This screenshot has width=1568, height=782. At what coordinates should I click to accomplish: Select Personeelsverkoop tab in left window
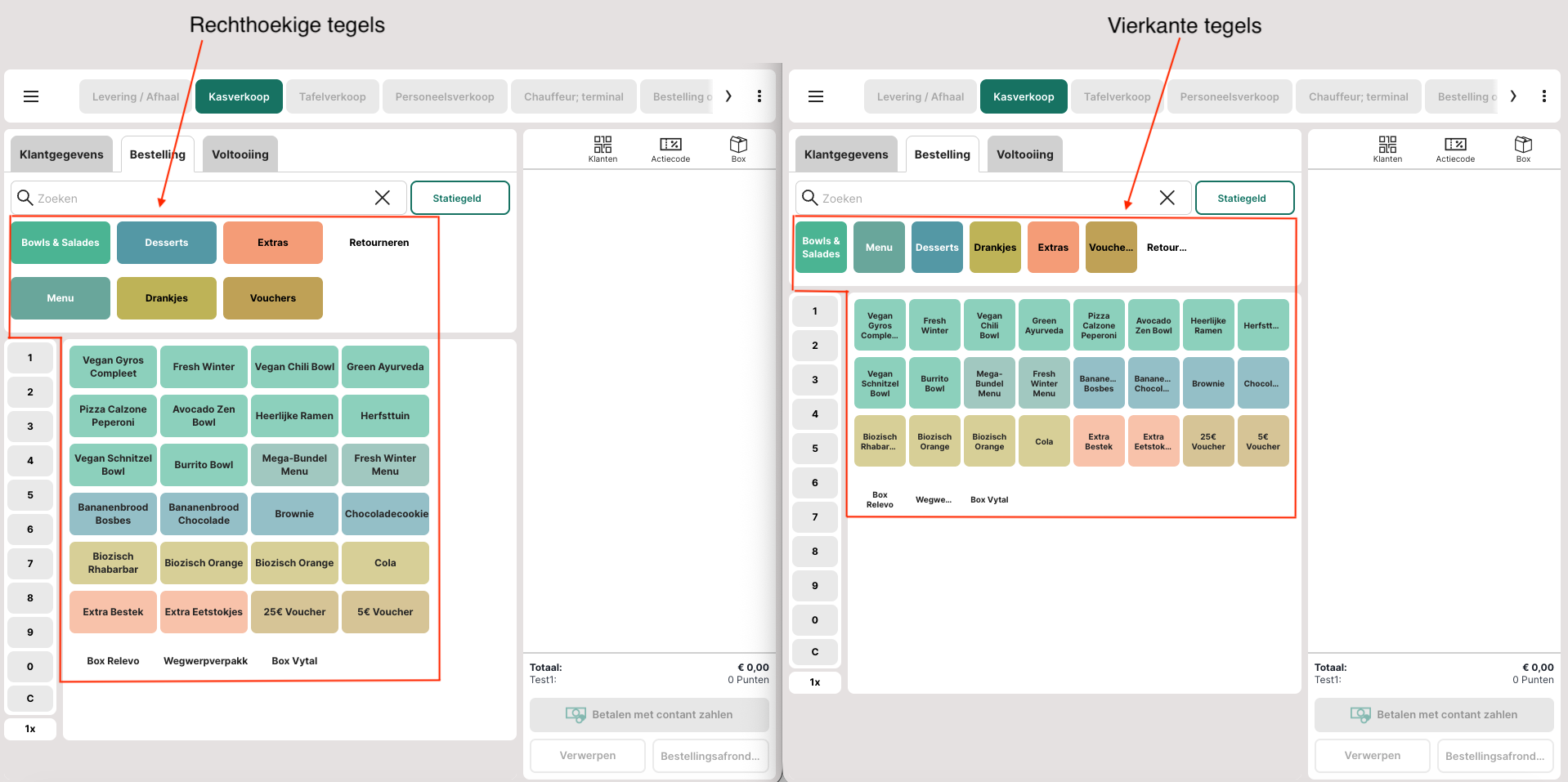pyautogui.click(x=445, y=96)
